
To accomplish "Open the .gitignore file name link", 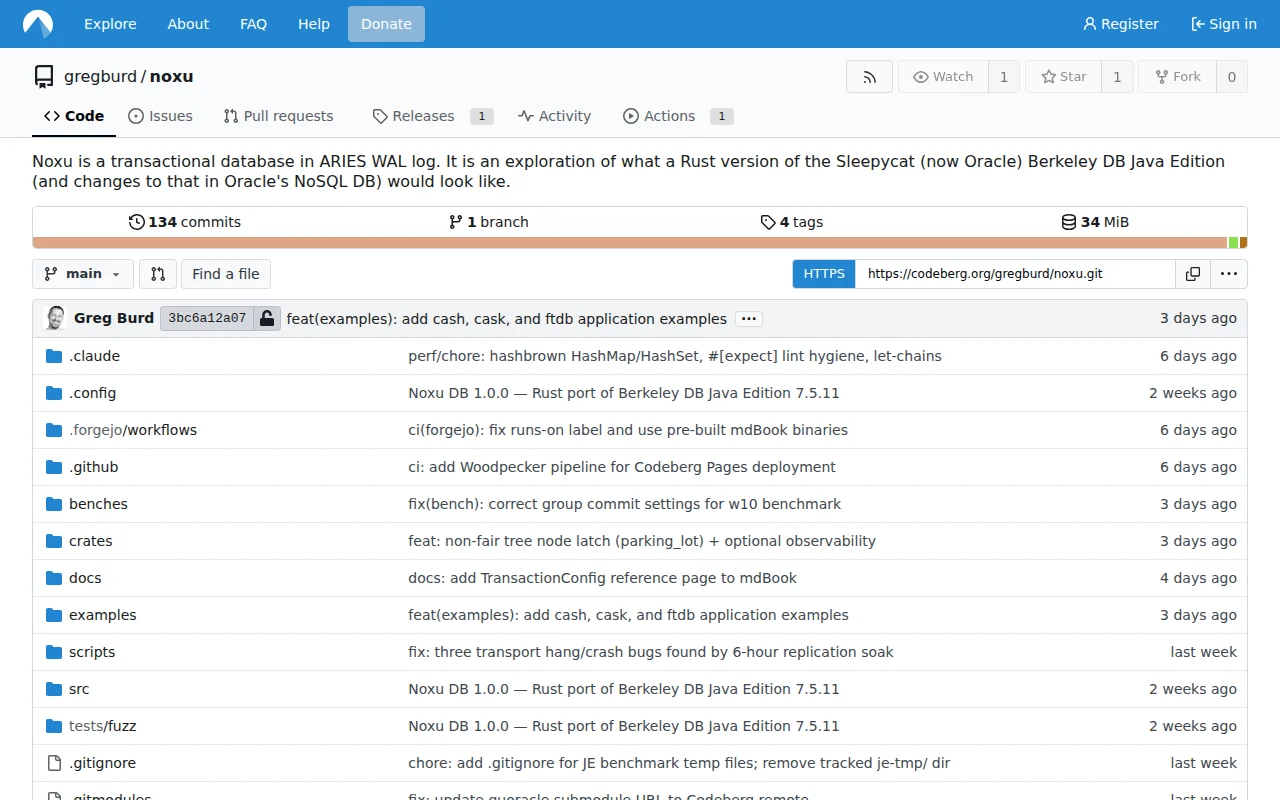I will pyautogui.click(x=102, y=763).
